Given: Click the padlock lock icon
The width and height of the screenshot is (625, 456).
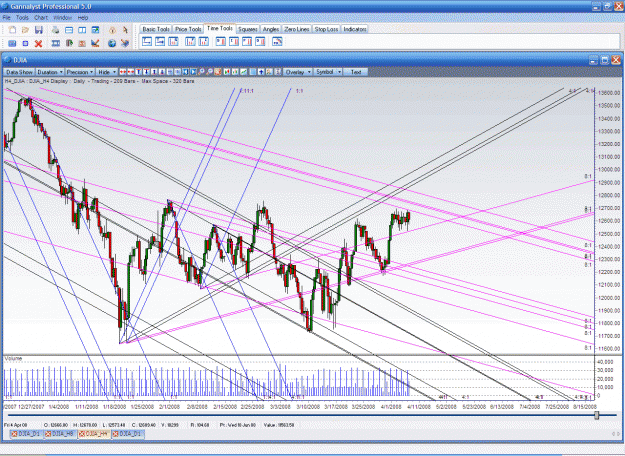Looking at the screenshot, I should 112,30.
